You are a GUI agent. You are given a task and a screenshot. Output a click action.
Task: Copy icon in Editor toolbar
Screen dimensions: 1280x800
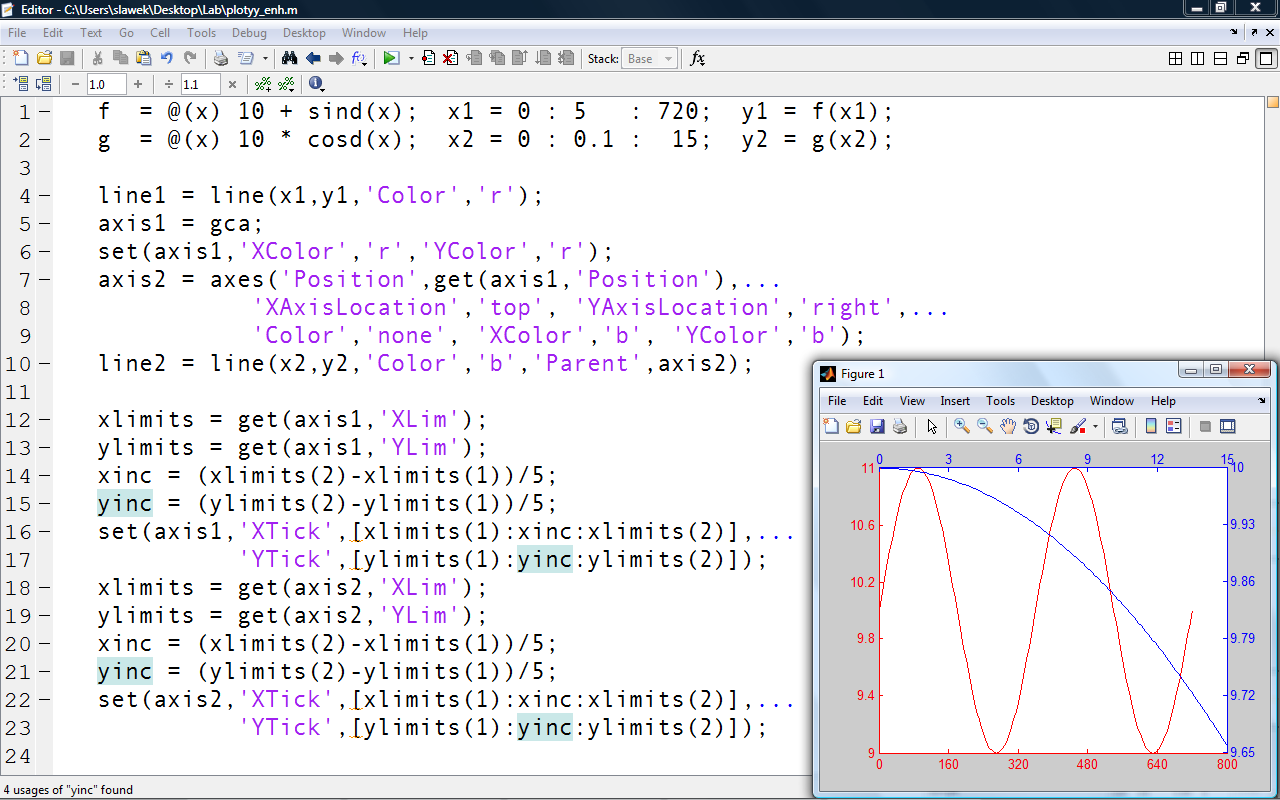[120, 58]
